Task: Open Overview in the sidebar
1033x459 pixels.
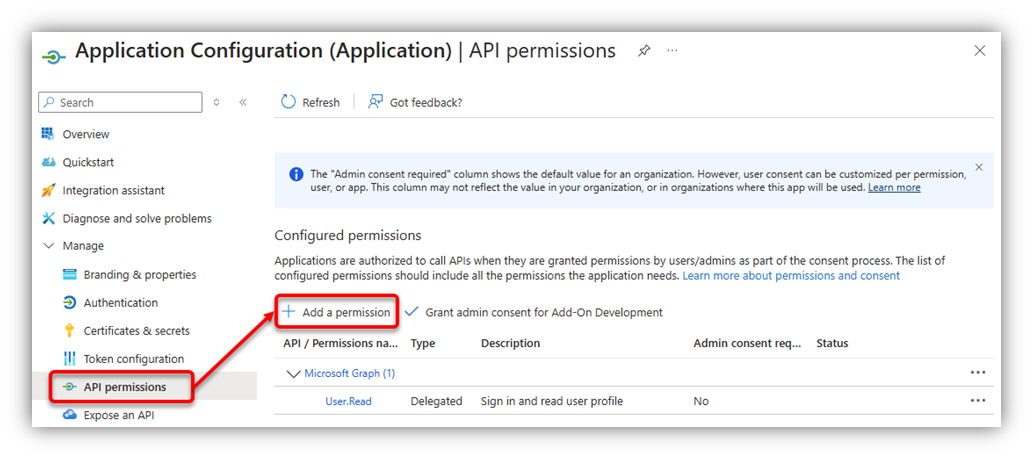Action: 86,134
